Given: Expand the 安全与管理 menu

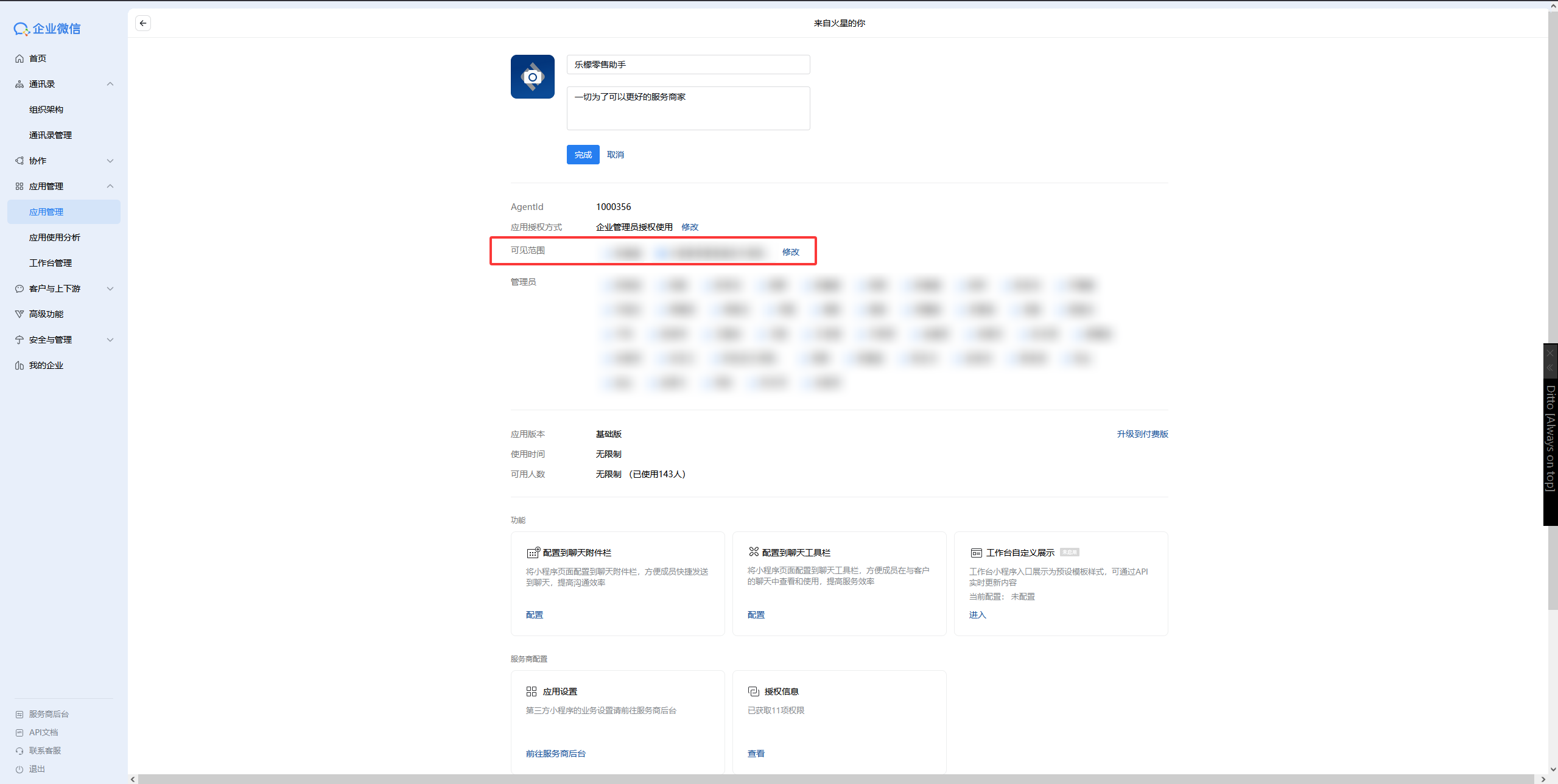Looking at the screenshot, I should [x=110, y=340].
